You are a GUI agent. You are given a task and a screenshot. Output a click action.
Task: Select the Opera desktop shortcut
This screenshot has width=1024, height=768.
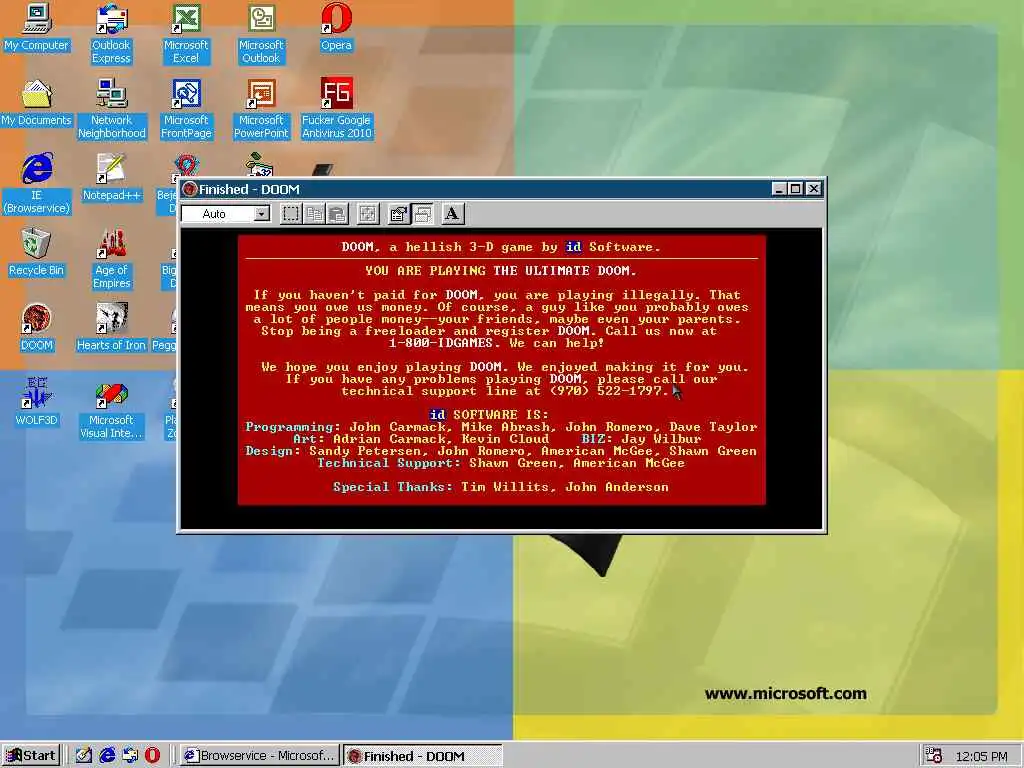tap(336, 27)
